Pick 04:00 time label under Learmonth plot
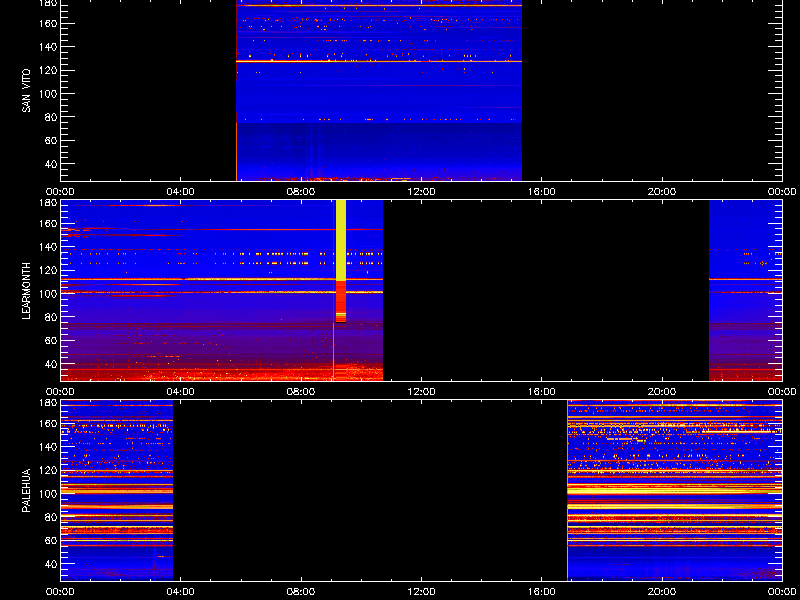Screen dimensions: 800x600 point(181,392)
